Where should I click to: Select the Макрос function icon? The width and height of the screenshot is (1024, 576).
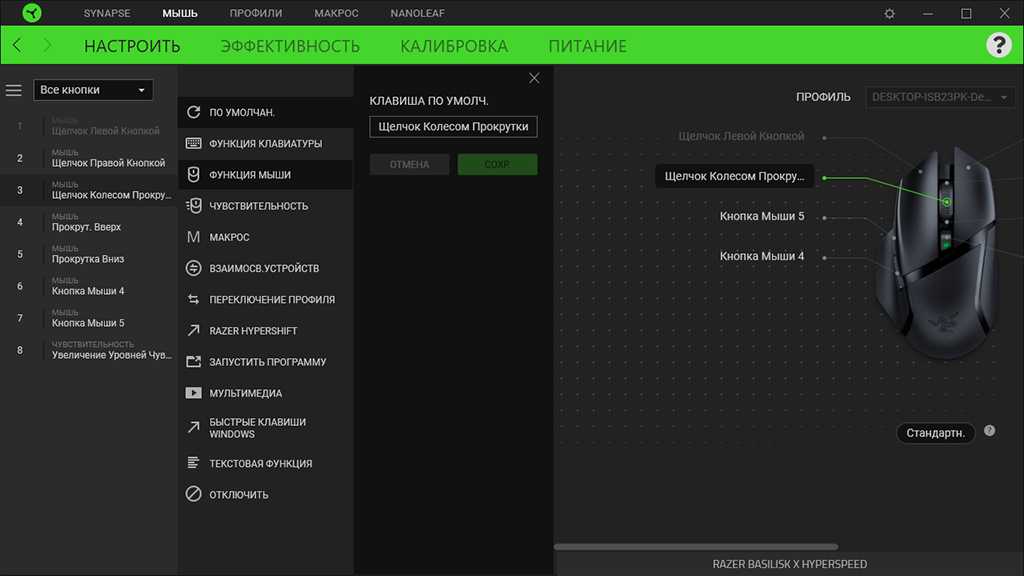click(194, 237)
